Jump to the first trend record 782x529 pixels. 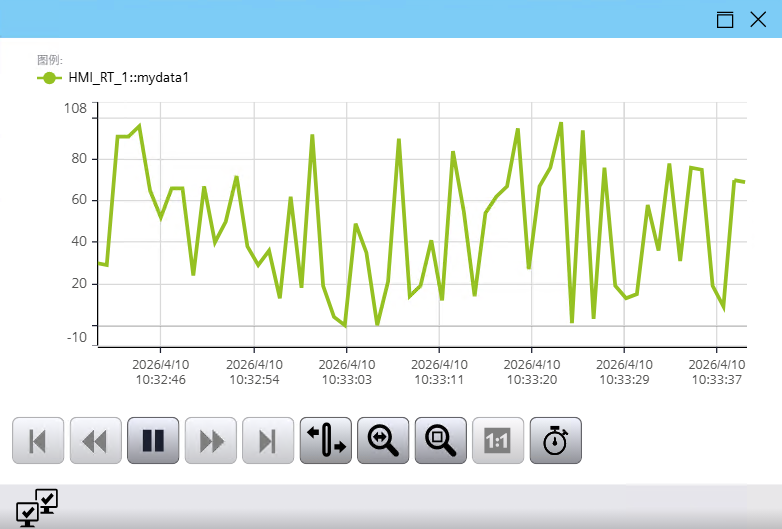pyautogui.click(x=38, y=441)
